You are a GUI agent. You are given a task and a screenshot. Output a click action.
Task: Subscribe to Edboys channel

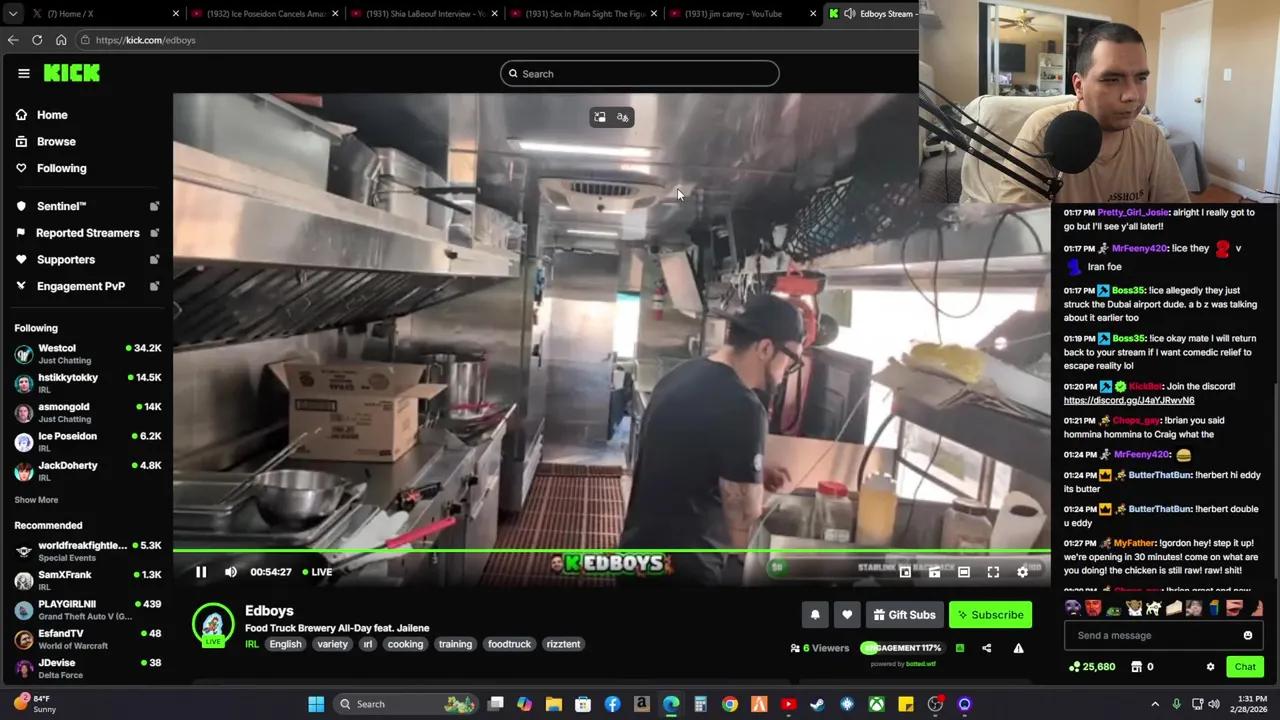(x=990, y=615)
